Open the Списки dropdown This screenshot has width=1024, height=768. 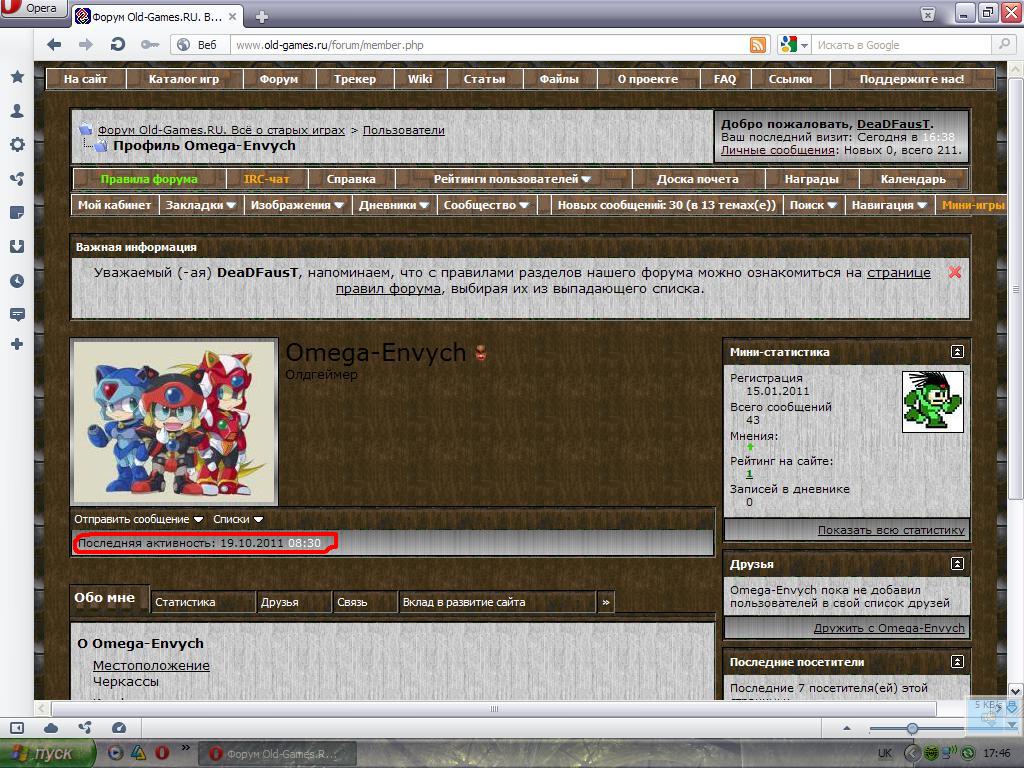(x=238, y=519)
